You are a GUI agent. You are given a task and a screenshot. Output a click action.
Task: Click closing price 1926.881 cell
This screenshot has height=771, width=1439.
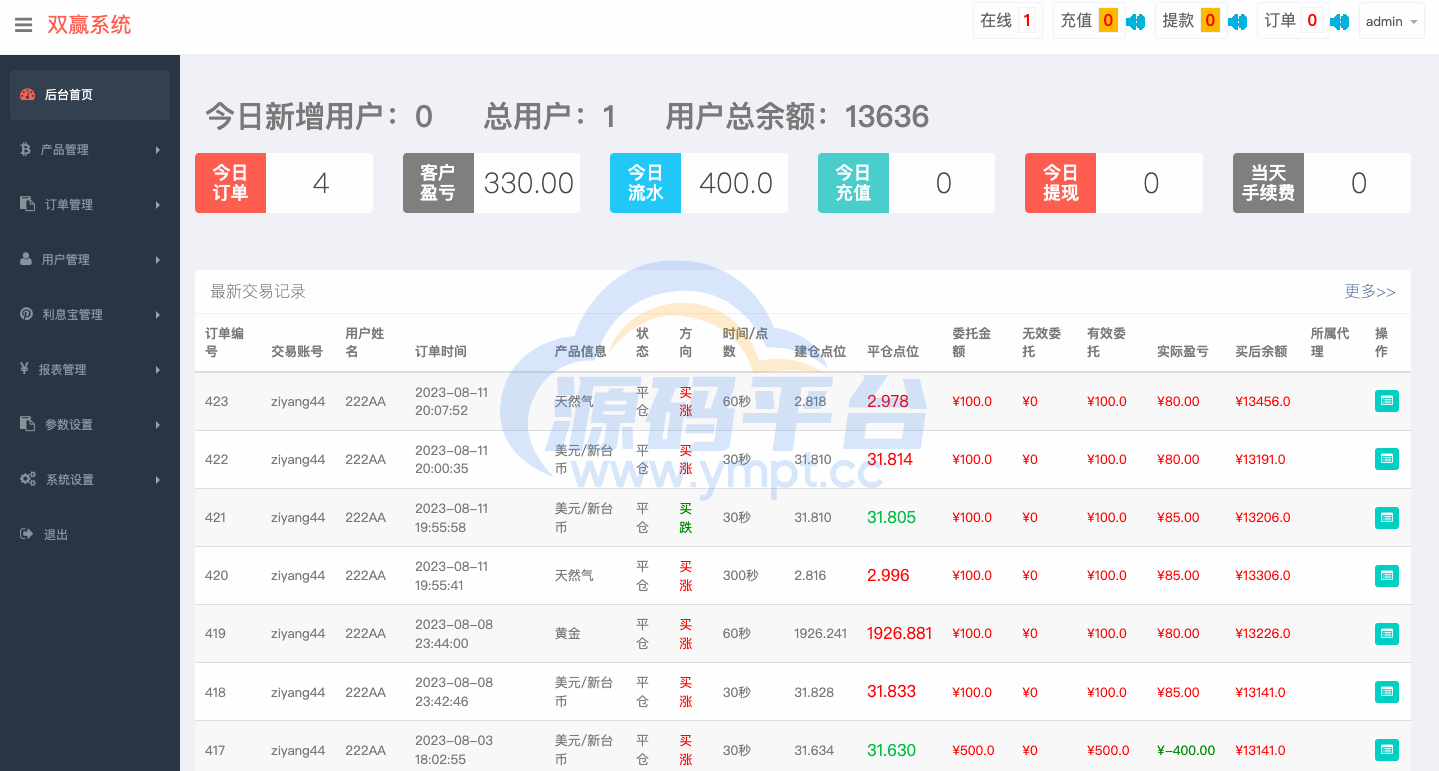(899, 634)
